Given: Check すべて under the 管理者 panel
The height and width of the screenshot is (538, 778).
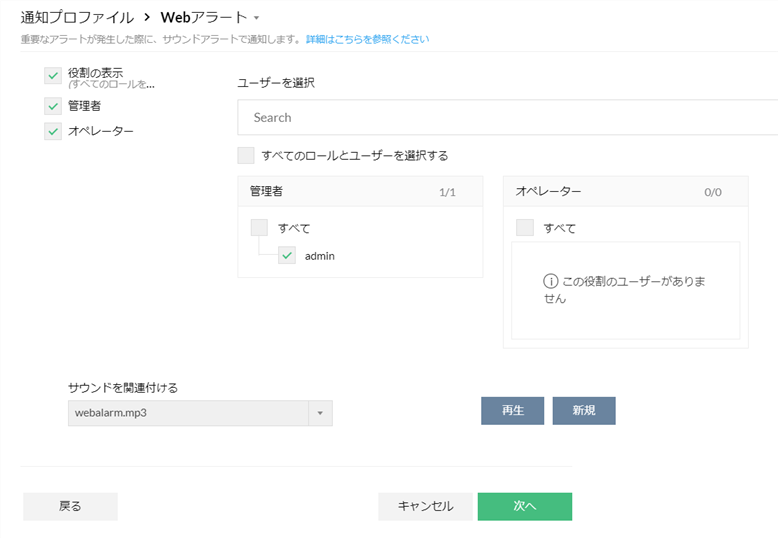Looking at the screenshot, I should (x=259, y=228).
